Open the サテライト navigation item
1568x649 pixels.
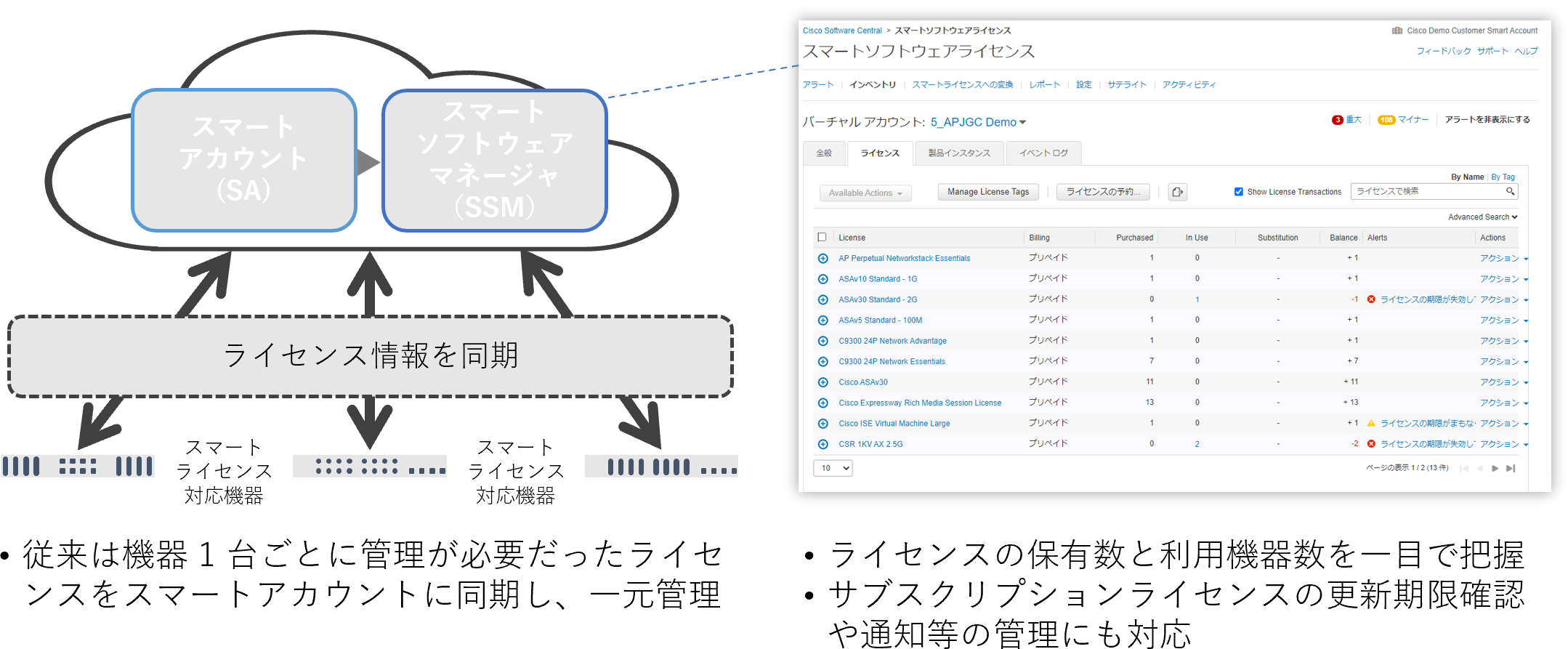1127,85
